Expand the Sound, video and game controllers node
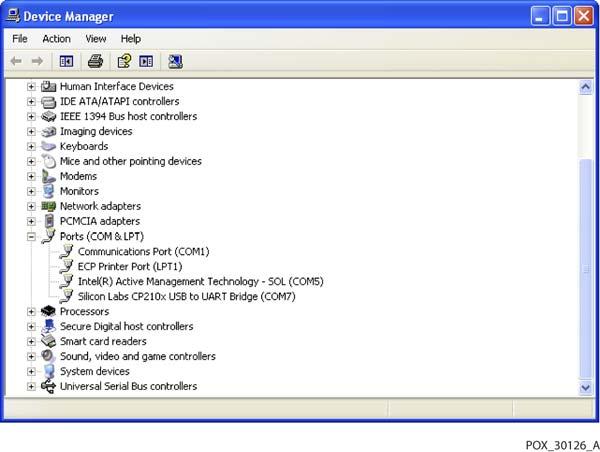Screen dimensions: 600x452 (31, 356)
